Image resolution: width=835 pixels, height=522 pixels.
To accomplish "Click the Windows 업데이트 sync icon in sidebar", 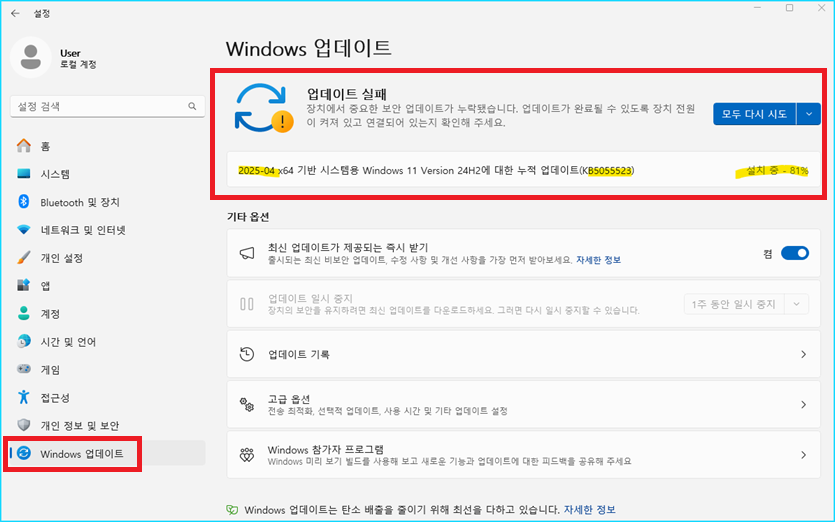I will point(24,453).
